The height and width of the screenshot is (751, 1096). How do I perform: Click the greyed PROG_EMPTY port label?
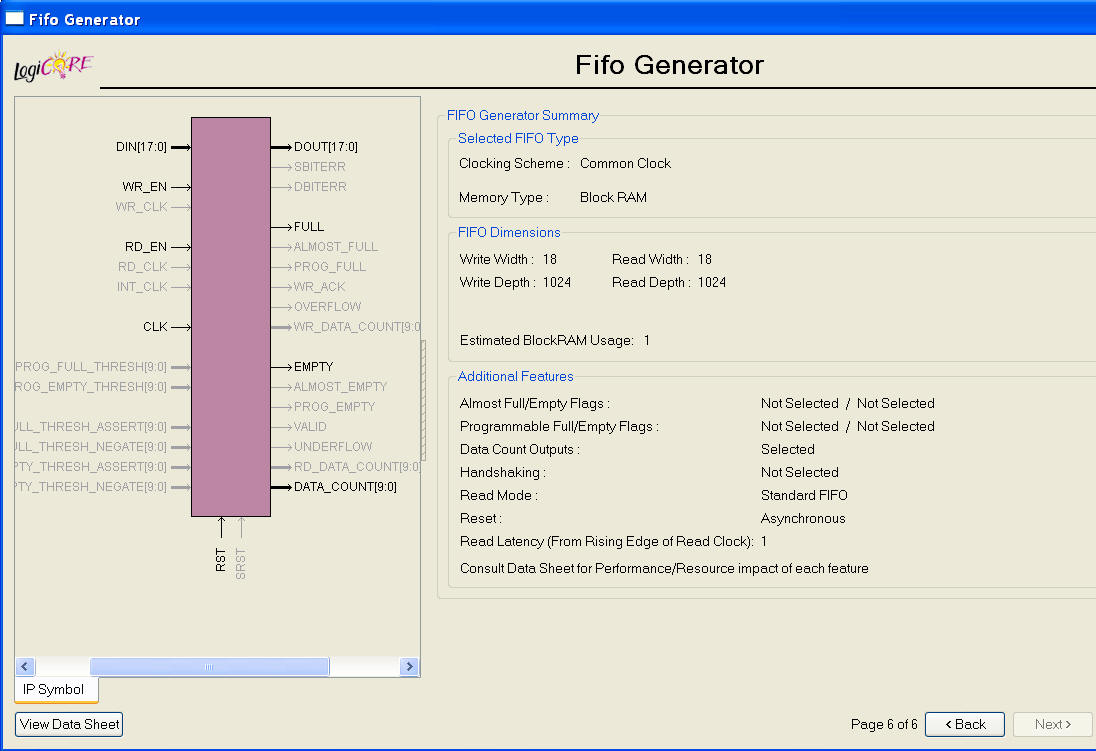(x=335, y=406)
